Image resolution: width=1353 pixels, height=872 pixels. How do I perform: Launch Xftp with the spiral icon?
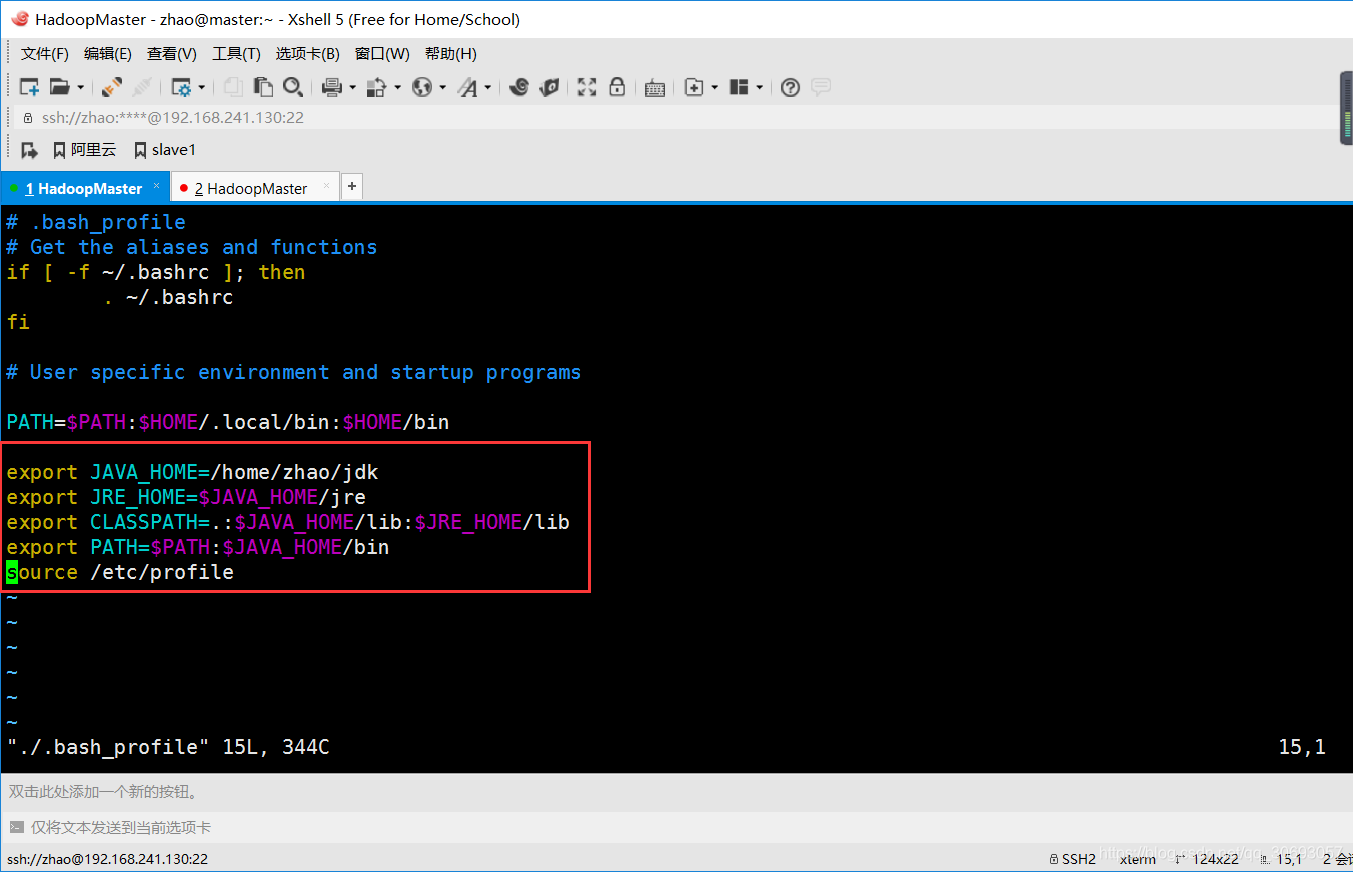click(518, 87)
